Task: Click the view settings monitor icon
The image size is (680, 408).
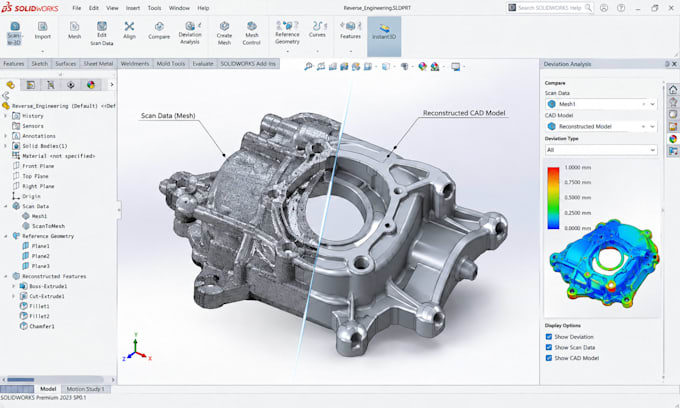Action: coord(455,66)
